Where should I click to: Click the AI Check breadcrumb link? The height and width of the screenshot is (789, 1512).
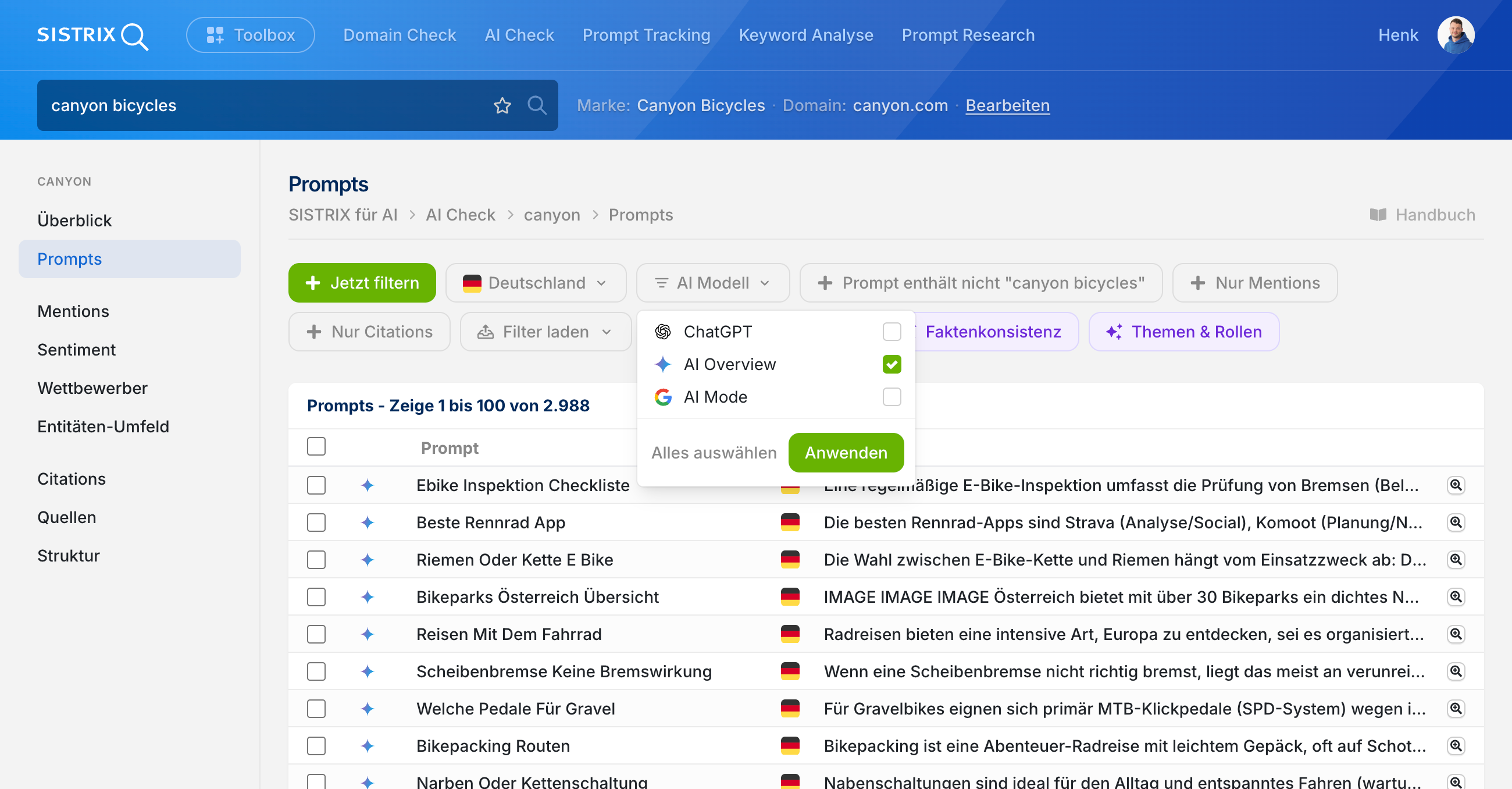coord(460,215)
